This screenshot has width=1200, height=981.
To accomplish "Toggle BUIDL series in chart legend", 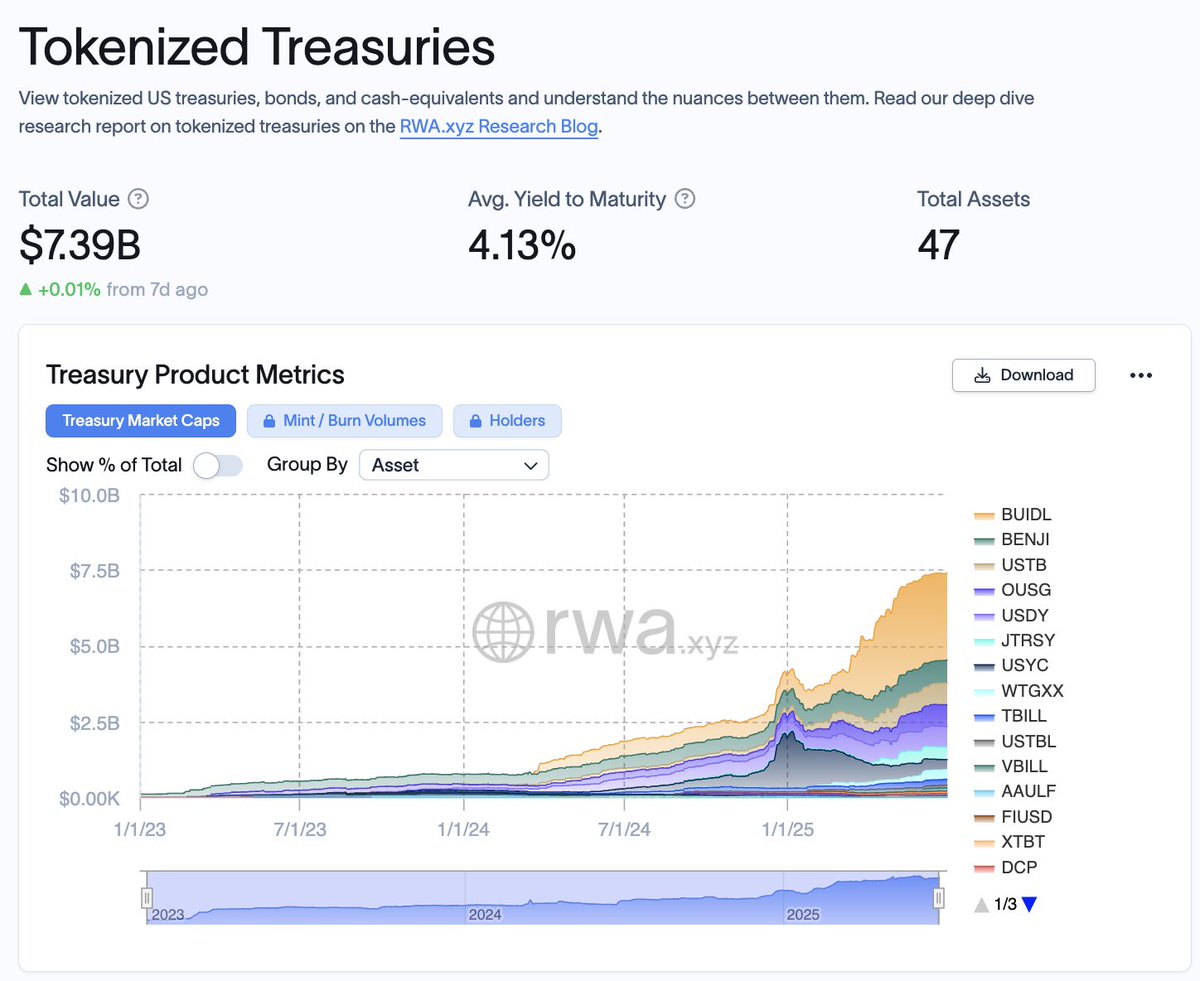I will pos(1012,515).
